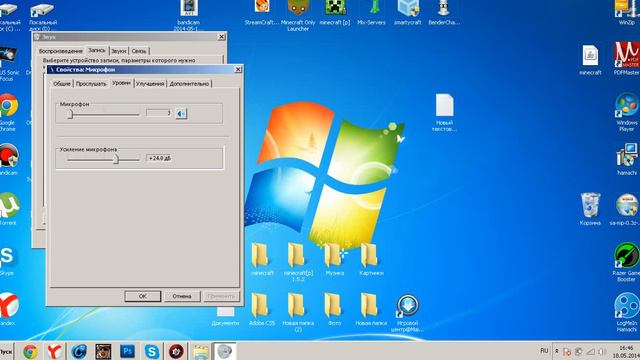
Task: Switch to the Общие tab
Action: tap(62, 84)
